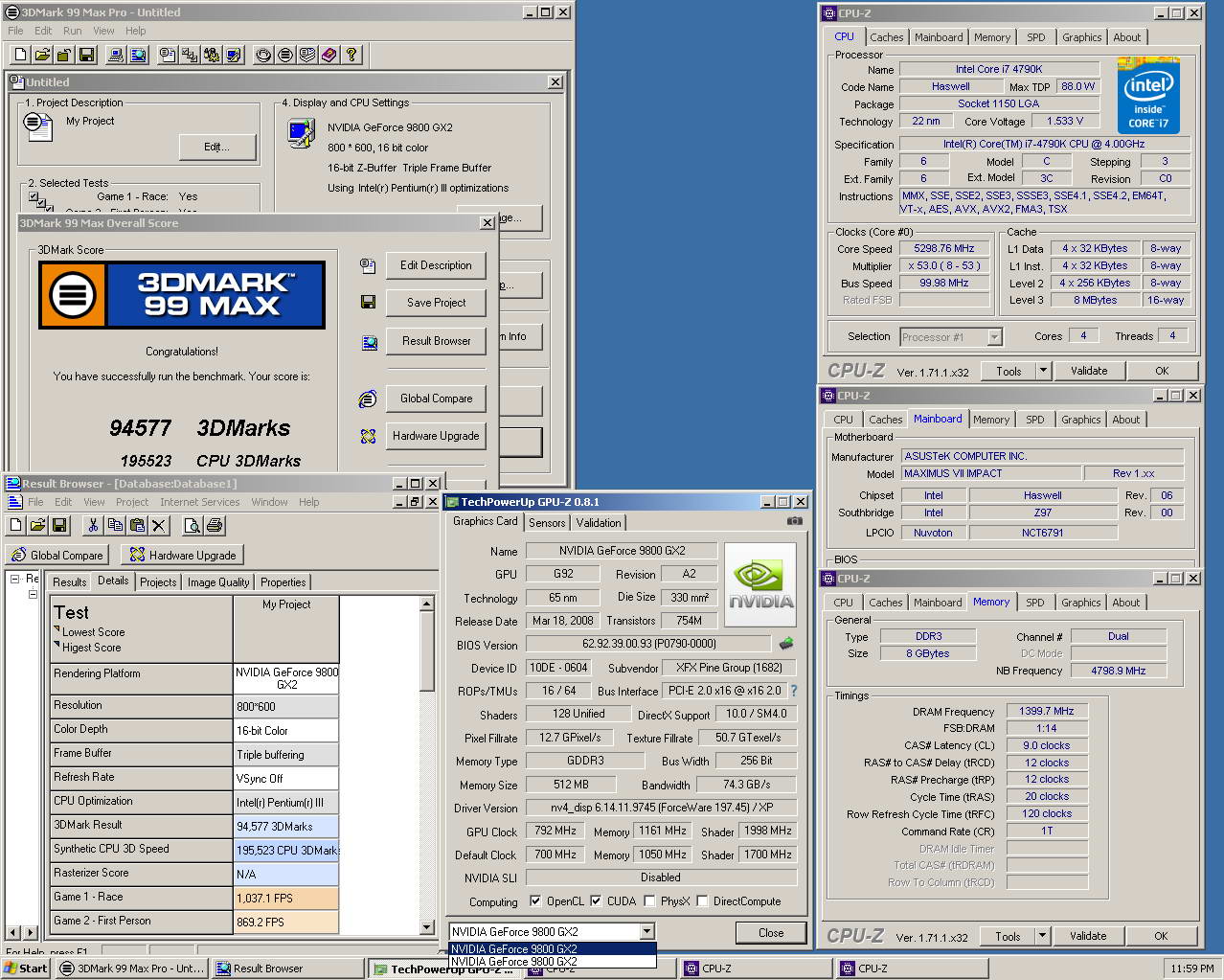Click the Memory Type GDDR3 field in GPU-Z
This screenshot has height=980, width=1224.
(x=584, y=761)
